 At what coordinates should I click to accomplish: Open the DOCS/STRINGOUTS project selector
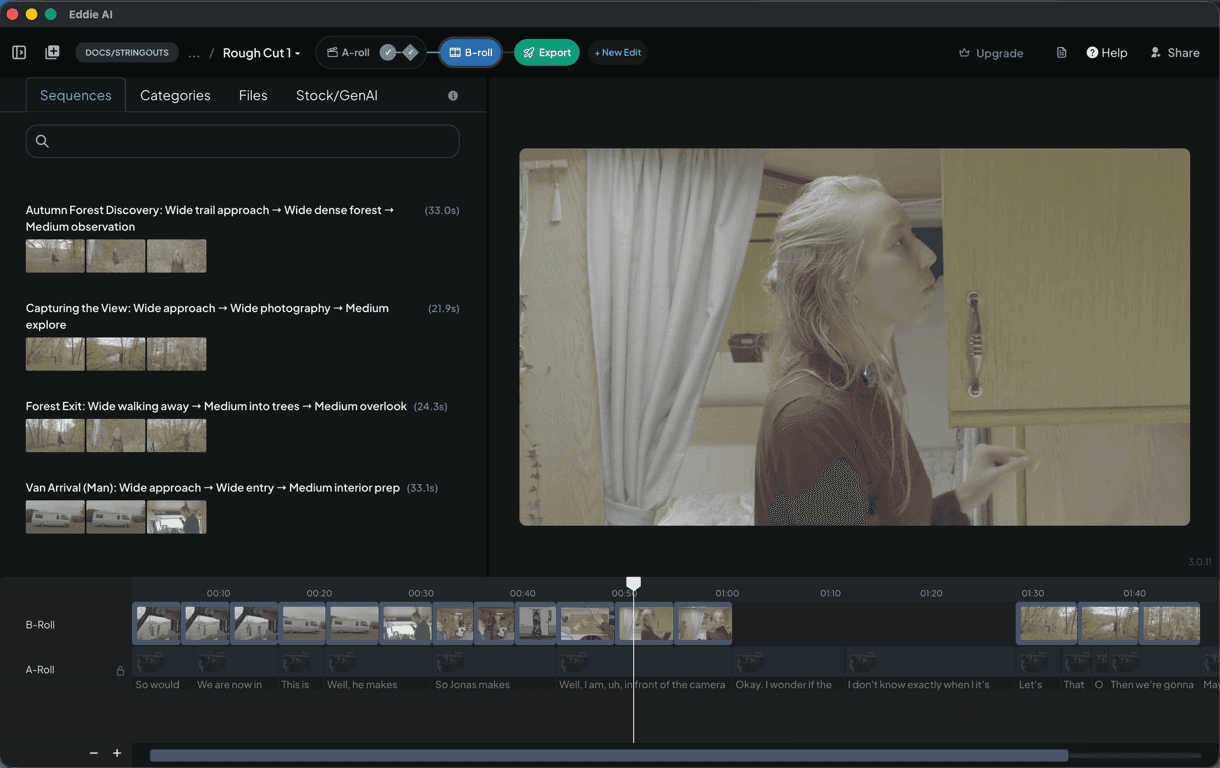(127, 53)
